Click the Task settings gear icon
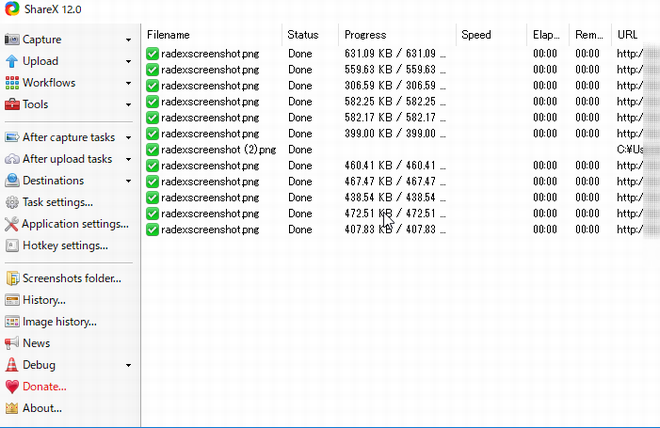Image resolution: width=660 pixels, height=428 pixels. [x=12, y=202]
